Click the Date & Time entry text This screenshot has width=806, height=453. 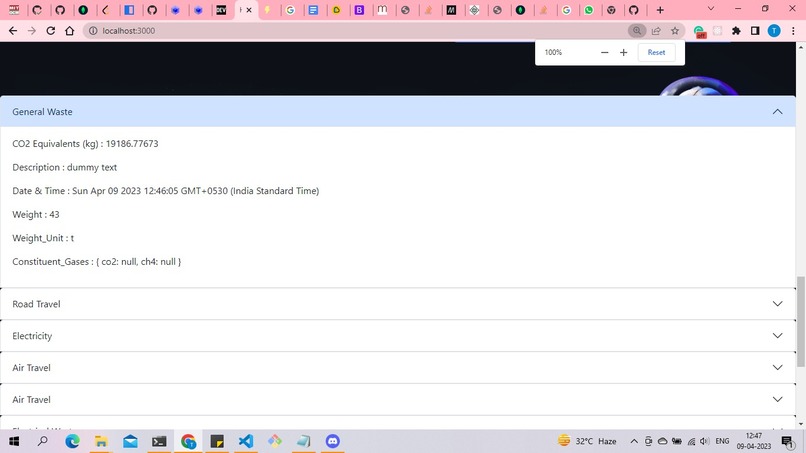coord(166,191)
